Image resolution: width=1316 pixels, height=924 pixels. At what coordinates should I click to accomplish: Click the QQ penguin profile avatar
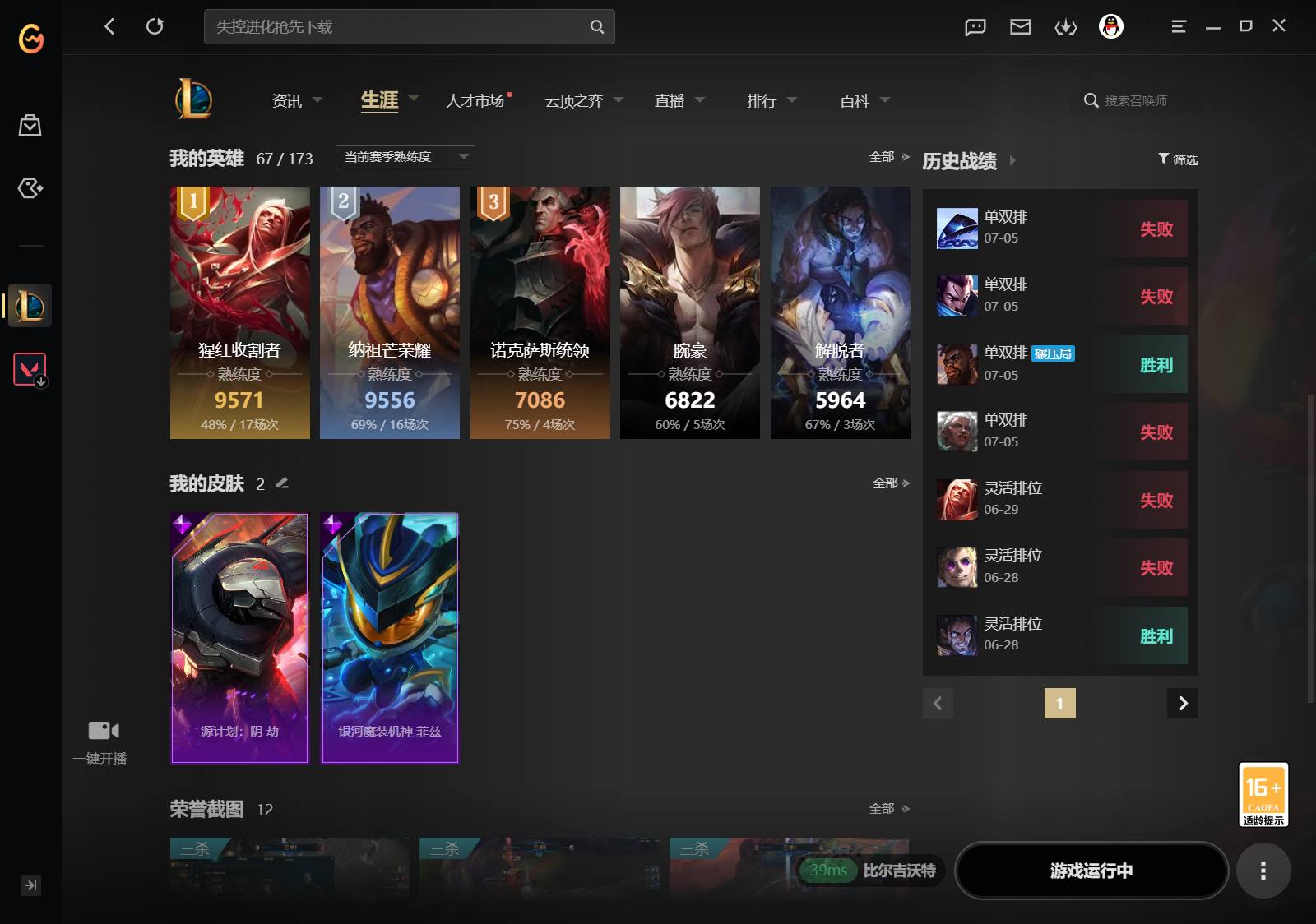(x=1111, y=27)
